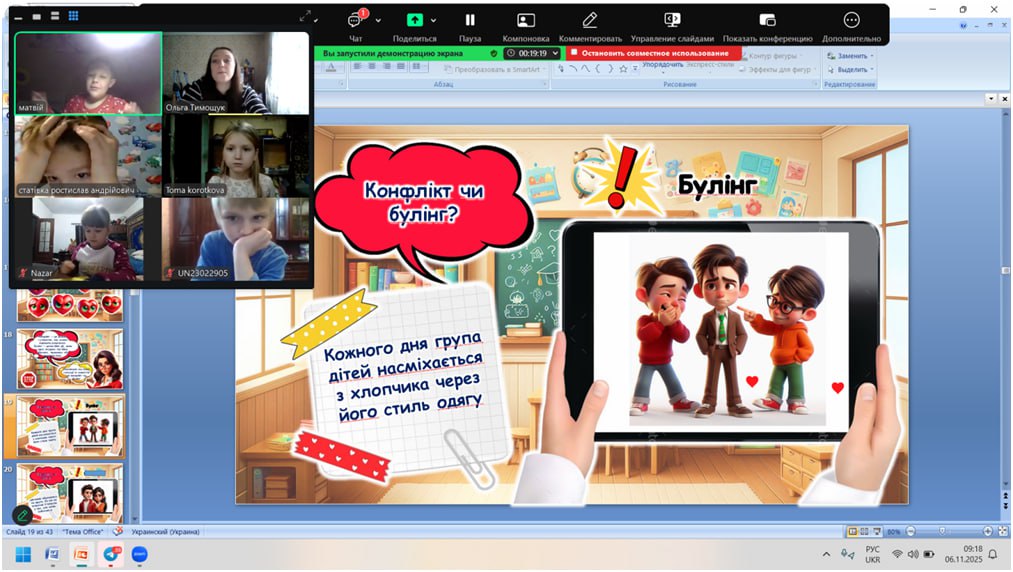The image size is (1013, 572).
Task: Open Windows Start menu
Action: pos(22,554)
